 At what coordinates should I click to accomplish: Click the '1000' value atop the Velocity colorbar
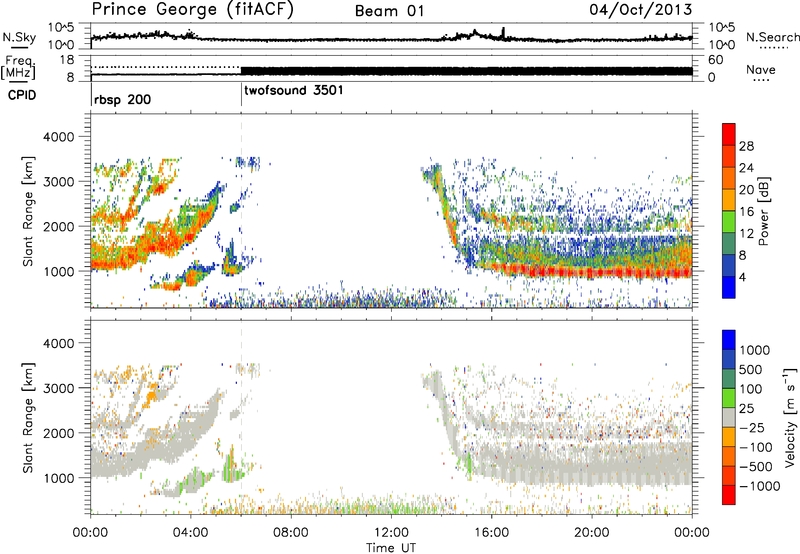click(x=755, y=350)
